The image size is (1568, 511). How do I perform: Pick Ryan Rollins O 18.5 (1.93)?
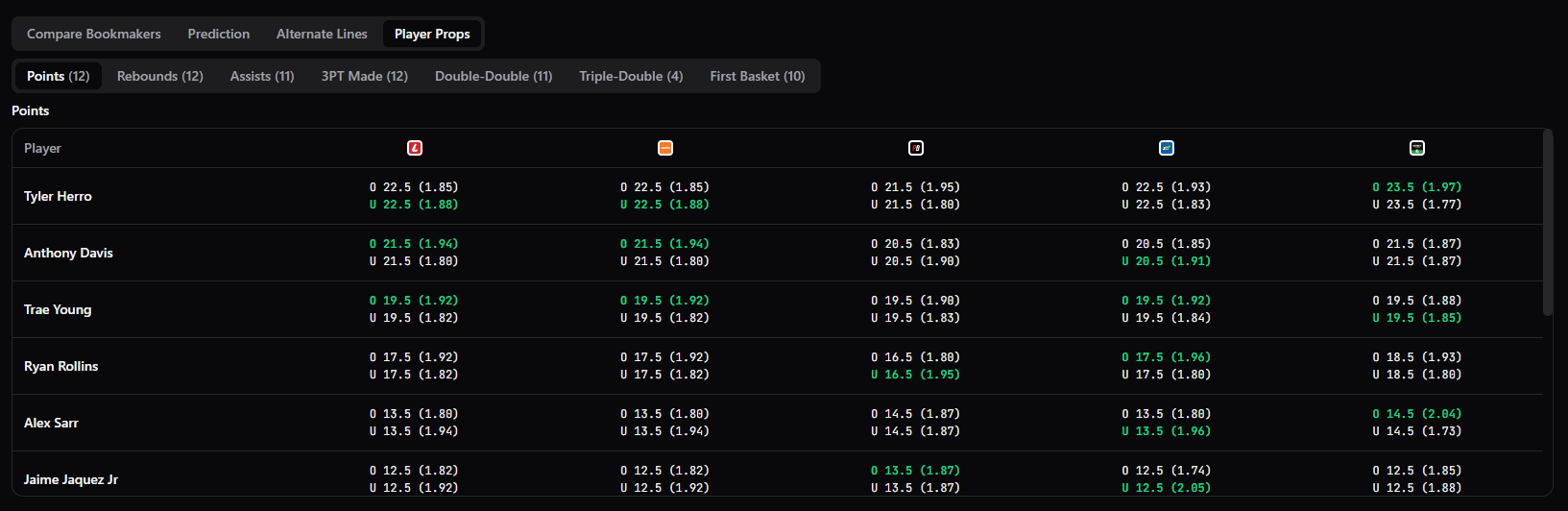coord(1417,357)
